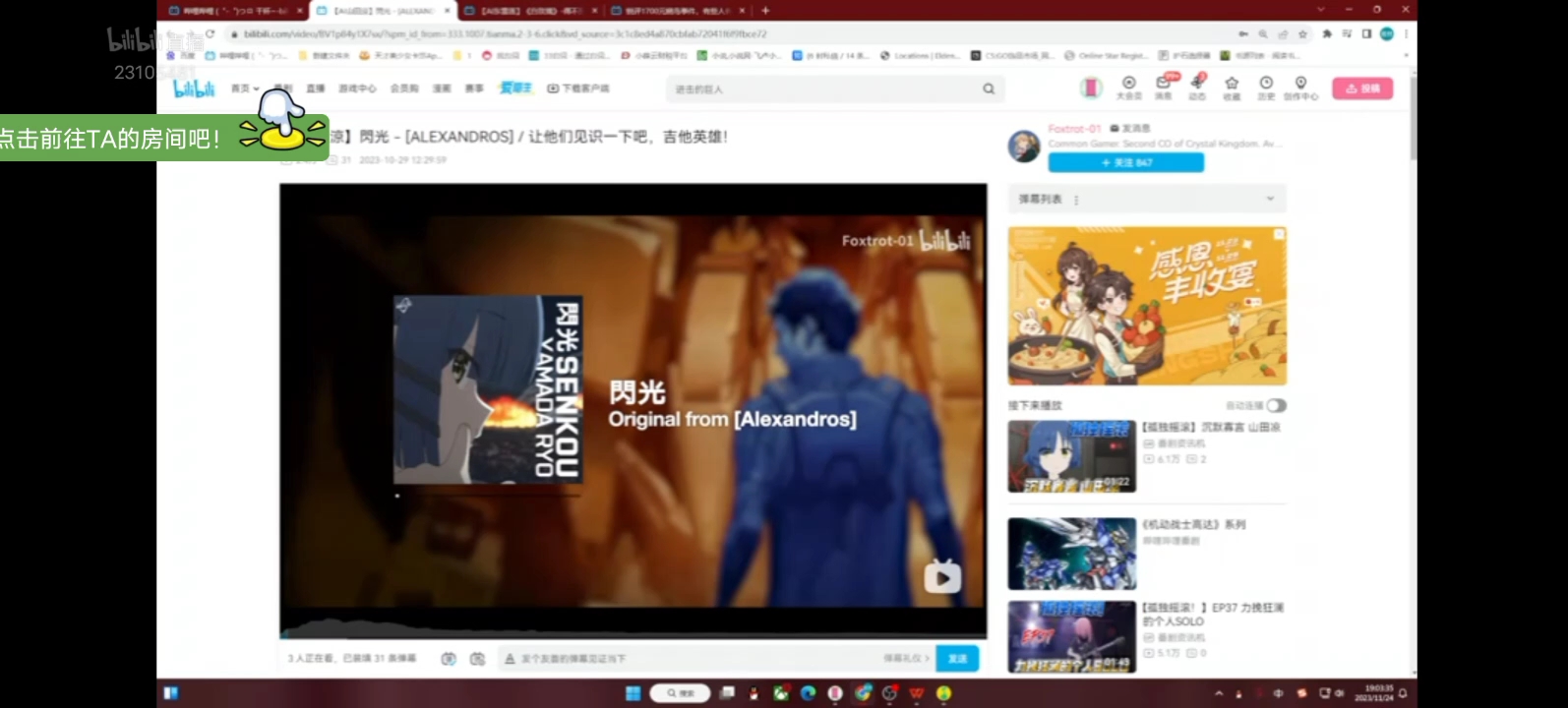Reload the page with browser refresh icon
Viewport: 1568px width, 708px height.
pos(210,33)
